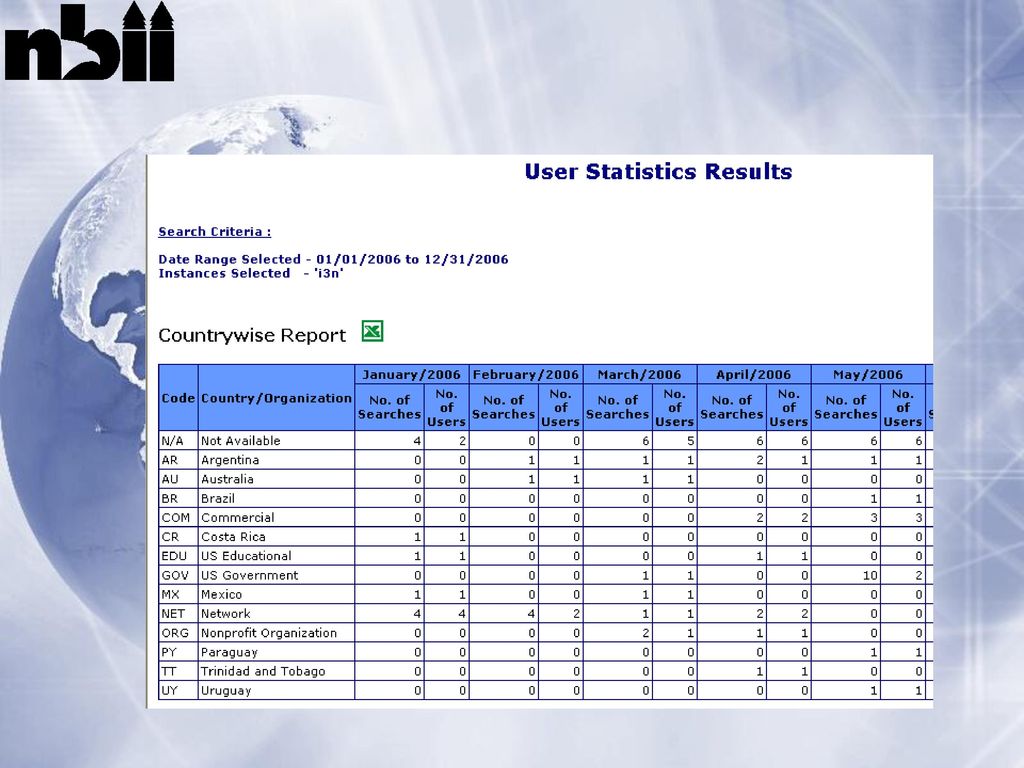Click the Instances Selected 'i3n' text
This screenshot has width=1024, height=768.
tap(251, 274)
